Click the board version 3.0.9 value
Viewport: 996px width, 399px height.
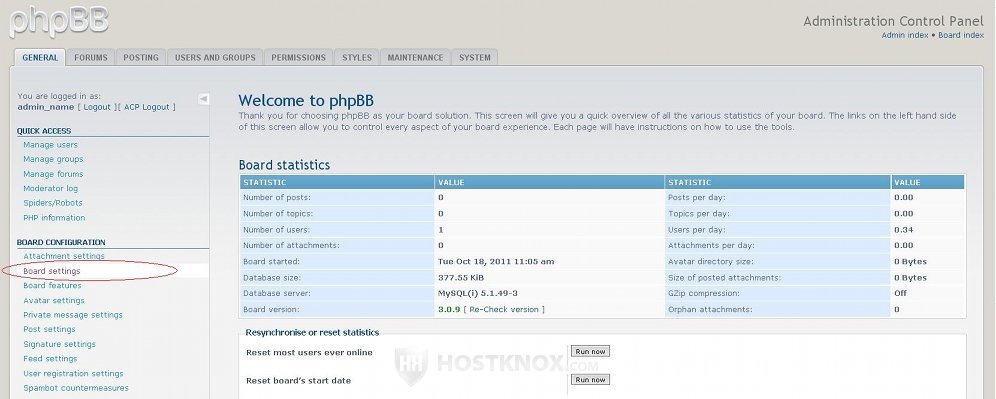(449, 309)
